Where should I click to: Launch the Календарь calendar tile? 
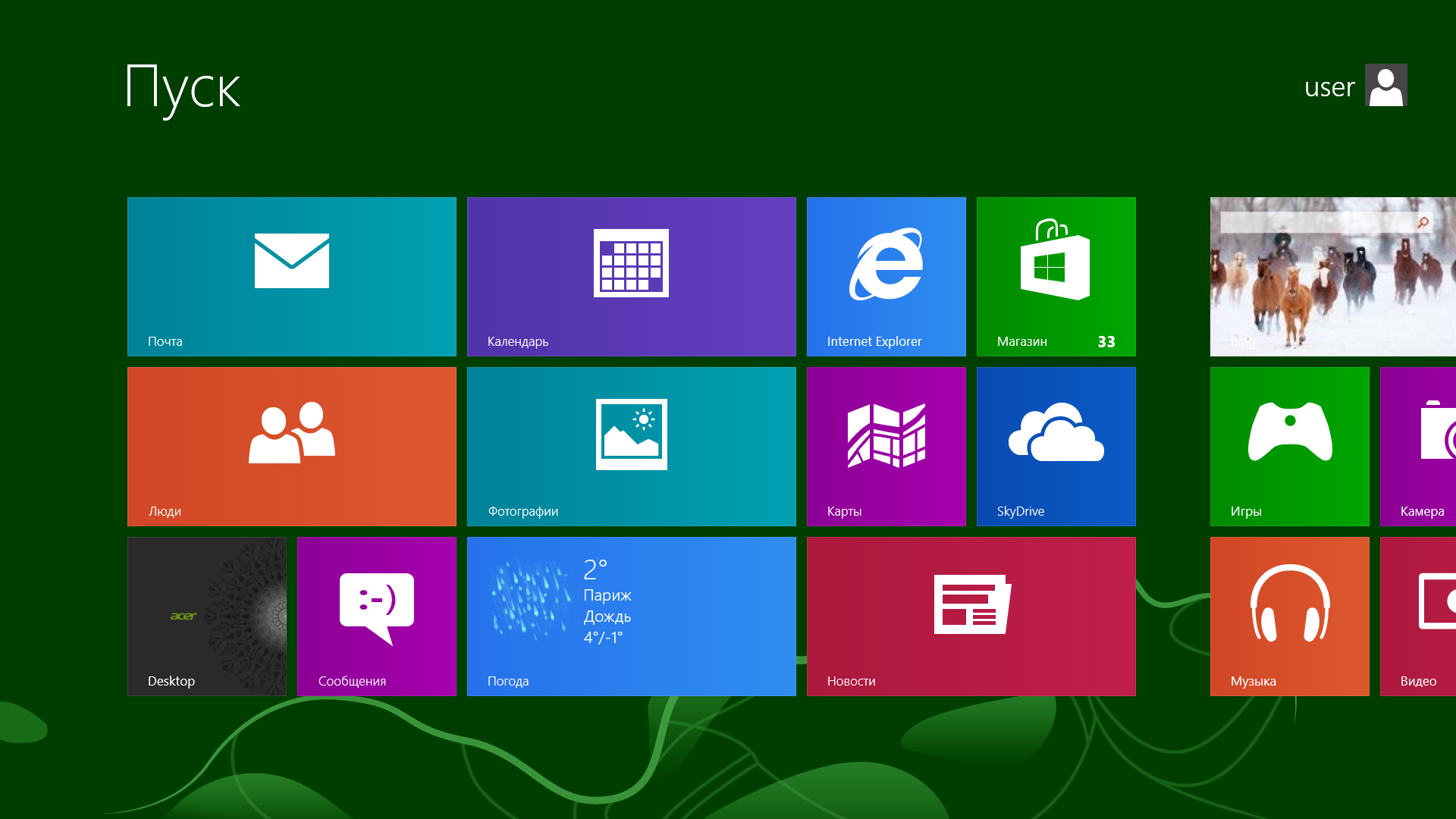(631, 277)
